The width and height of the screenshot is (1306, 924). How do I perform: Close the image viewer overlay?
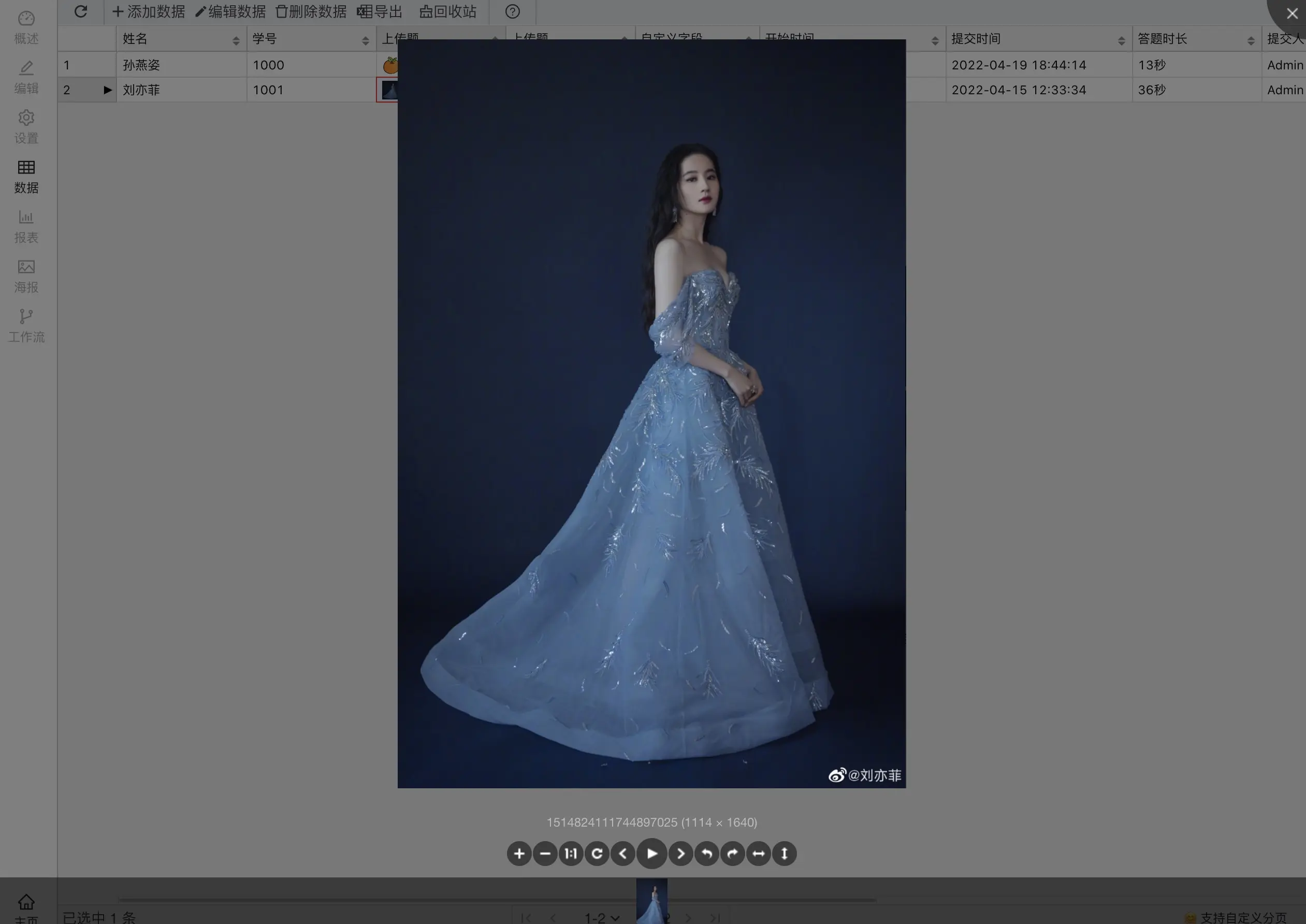point(1292,13)
